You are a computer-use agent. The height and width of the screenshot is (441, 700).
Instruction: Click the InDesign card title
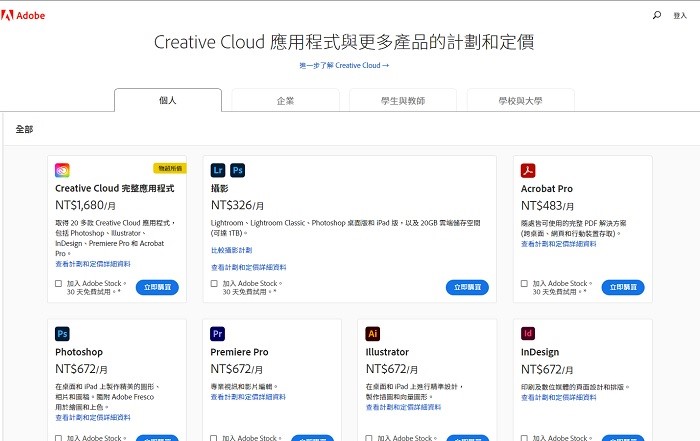coord(540,352)
